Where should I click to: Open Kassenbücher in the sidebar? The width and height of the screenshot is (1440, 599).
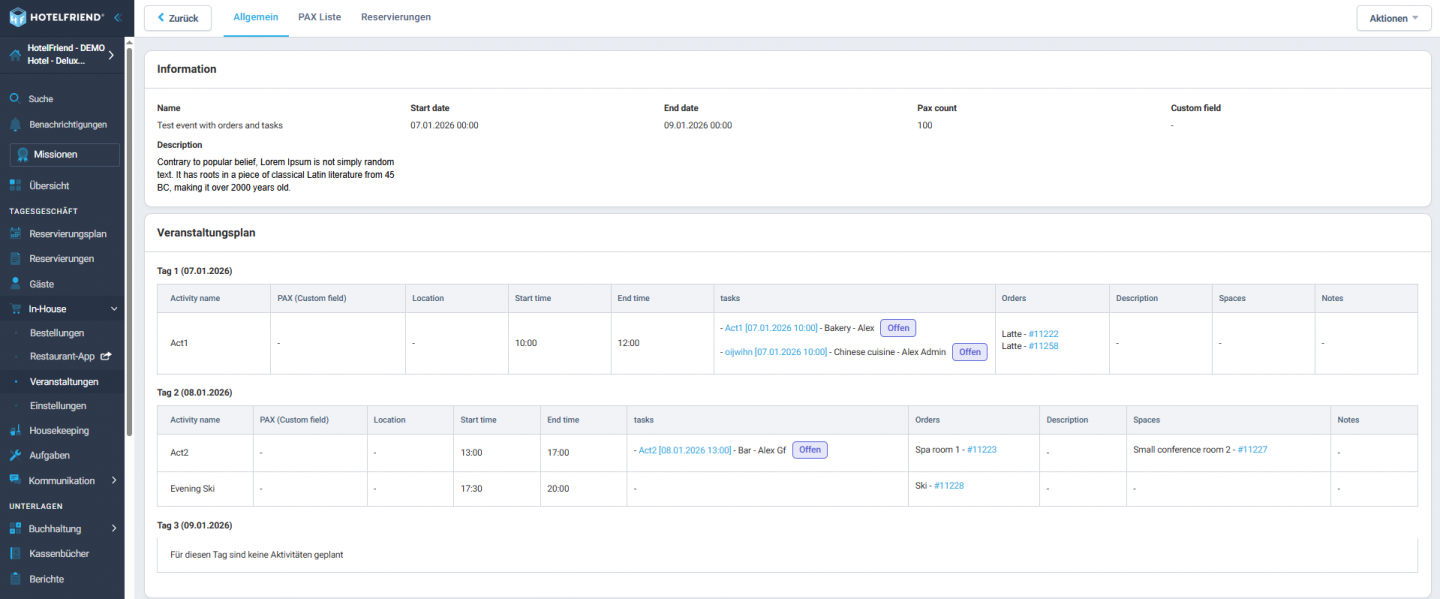point(60,553)
